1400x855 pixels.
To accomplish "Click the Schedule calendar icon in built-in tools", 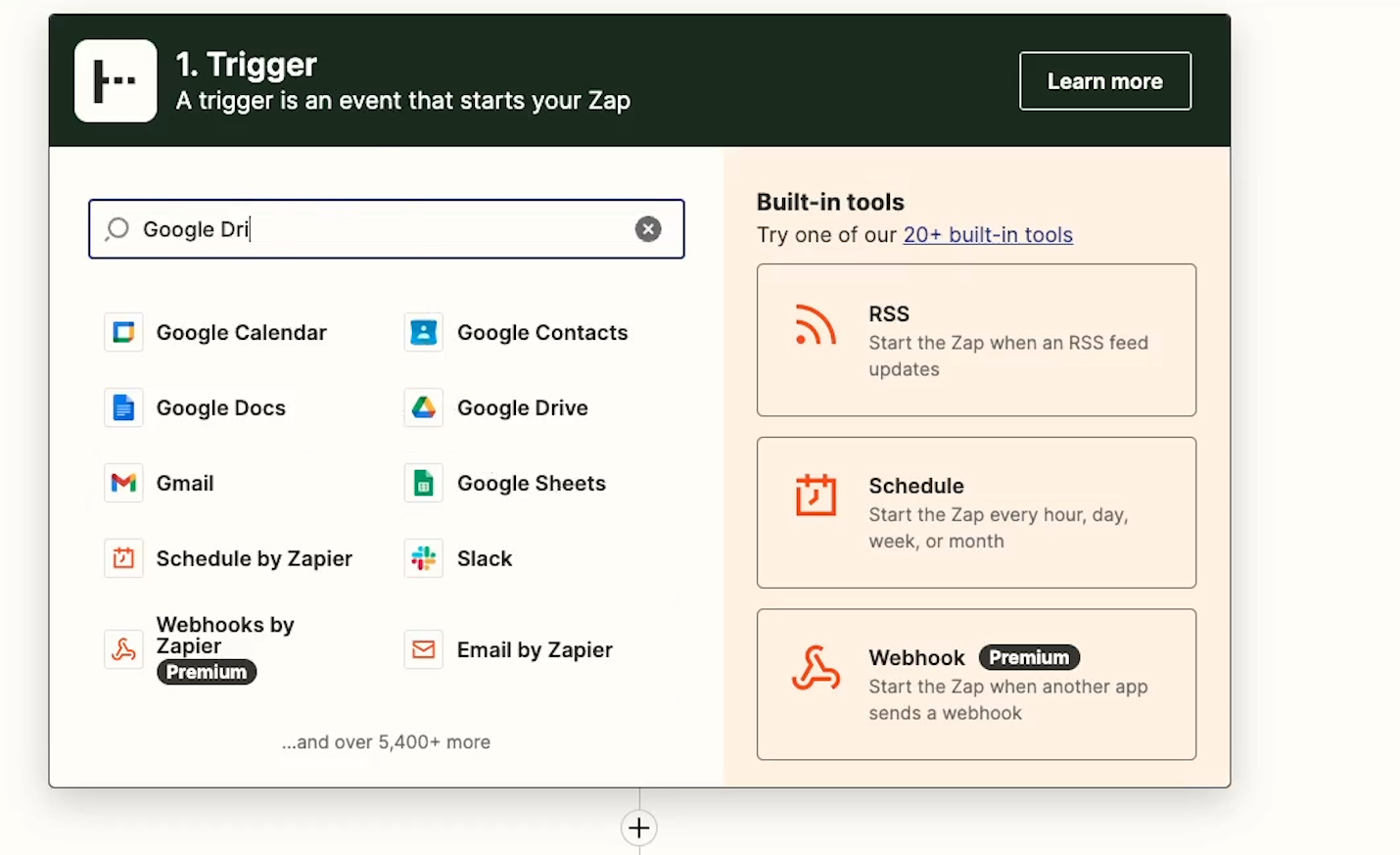I will point(816,495).
